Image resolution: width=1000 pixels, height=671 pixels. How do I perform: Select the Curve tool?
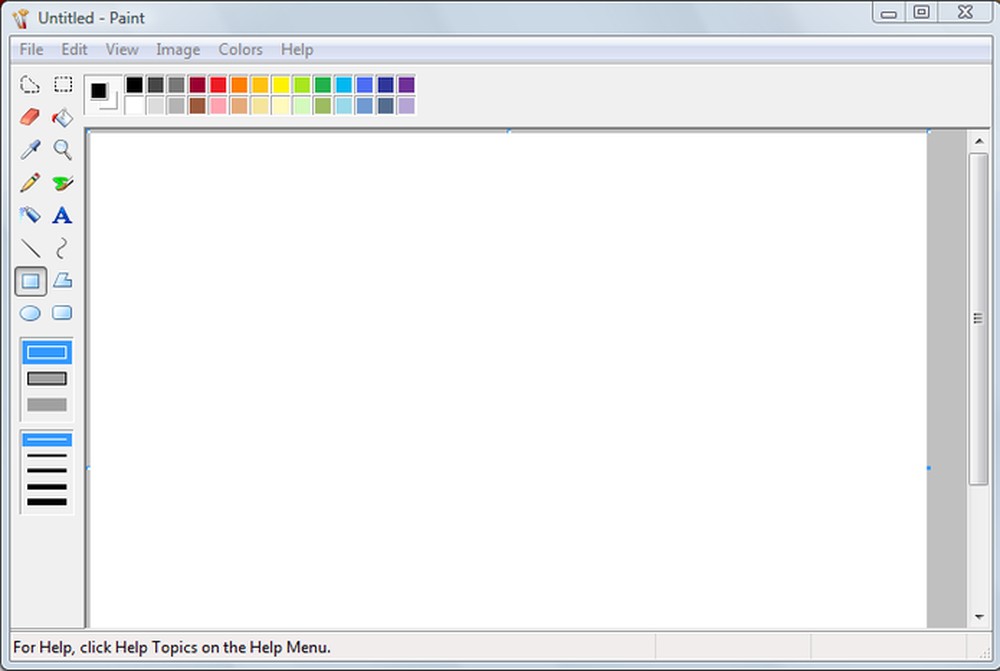point(62,248)
